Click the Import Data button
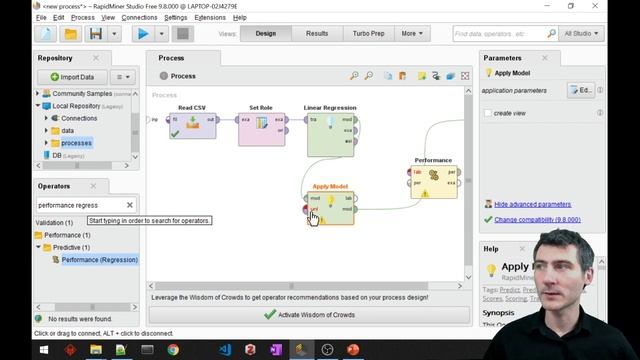 pyautogui.click(x=72, y=77)
